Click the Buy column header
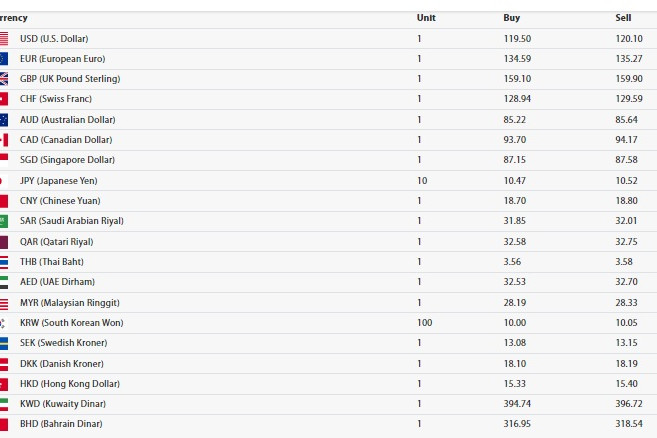The height and width of the screenshot is (438, 657). pyautogui.click(x=512, y=18)
